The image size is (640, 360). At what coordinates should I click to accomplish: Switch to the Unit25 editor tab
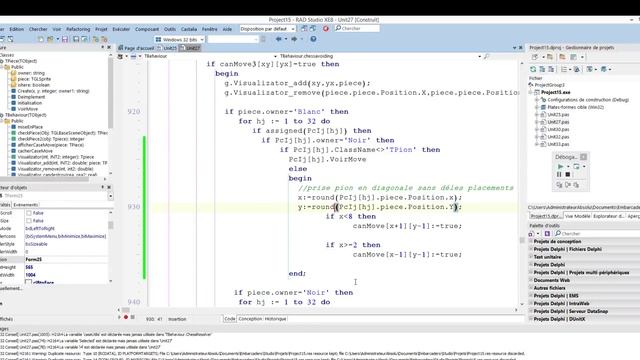point(167,48)
